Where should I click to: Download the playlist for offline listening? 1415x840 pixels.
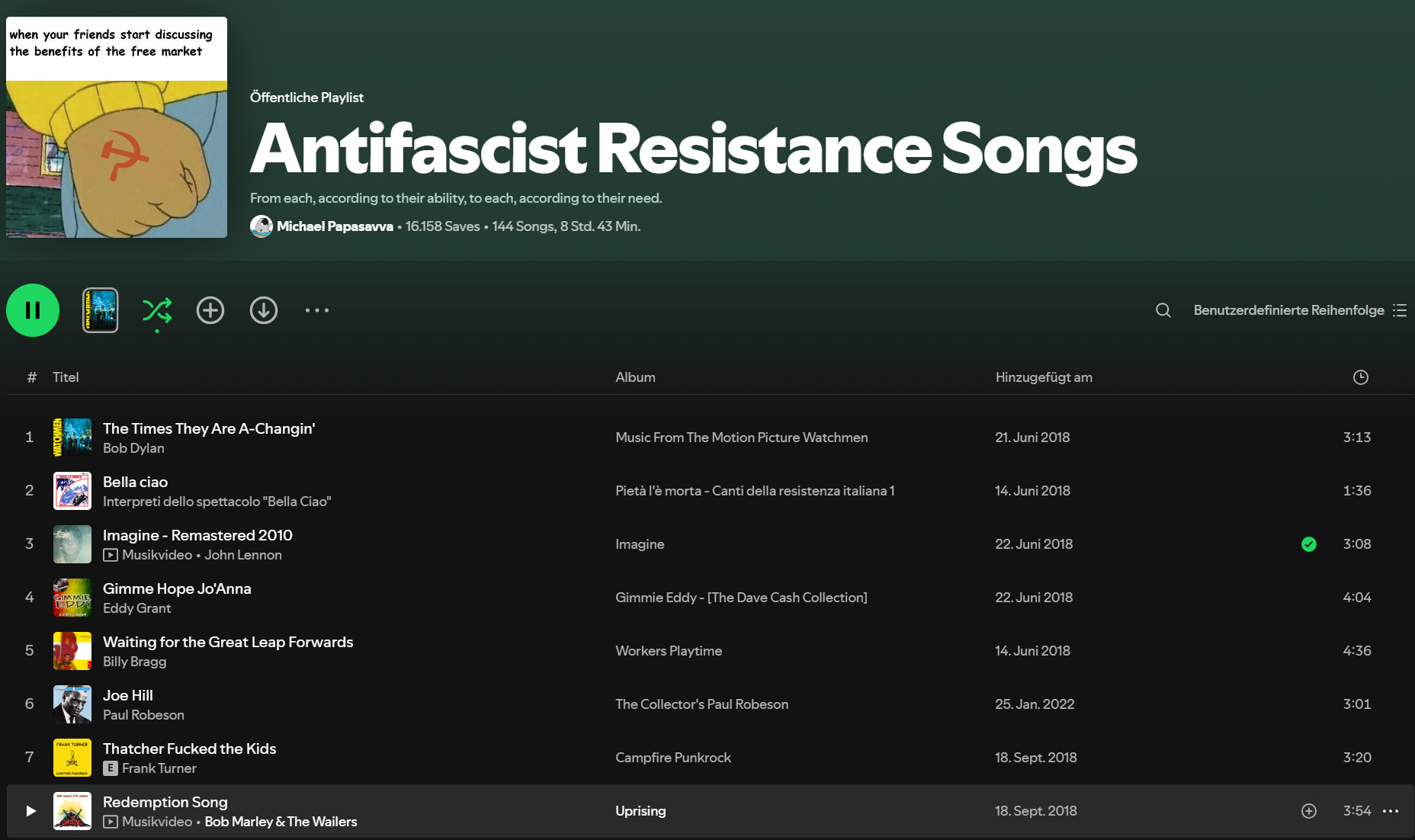pos(264,310)
